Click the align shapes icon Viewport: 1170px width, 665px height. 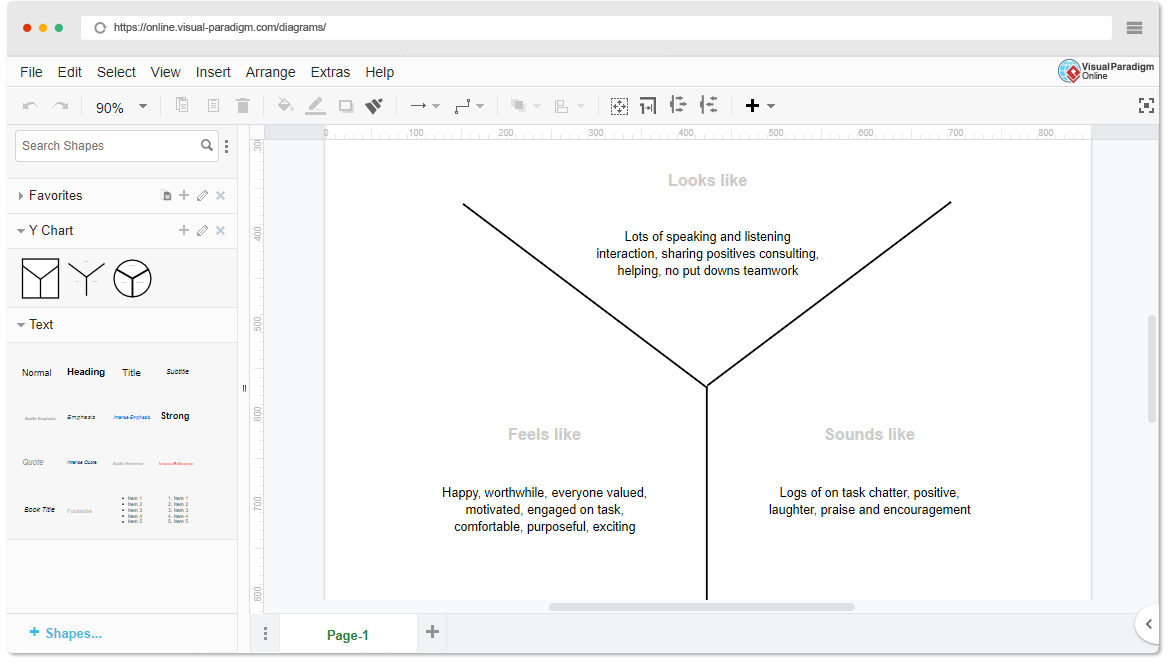562,106
